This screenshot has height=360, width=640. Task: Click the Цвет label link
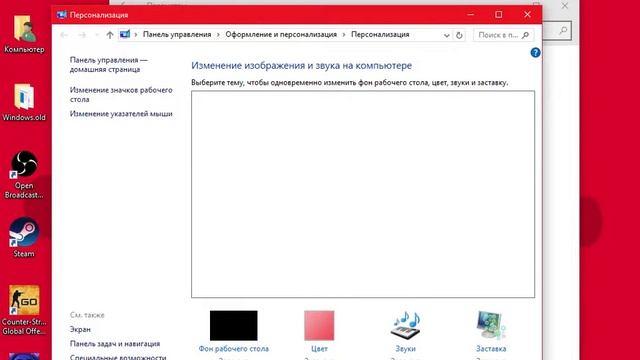pos(319,349)
